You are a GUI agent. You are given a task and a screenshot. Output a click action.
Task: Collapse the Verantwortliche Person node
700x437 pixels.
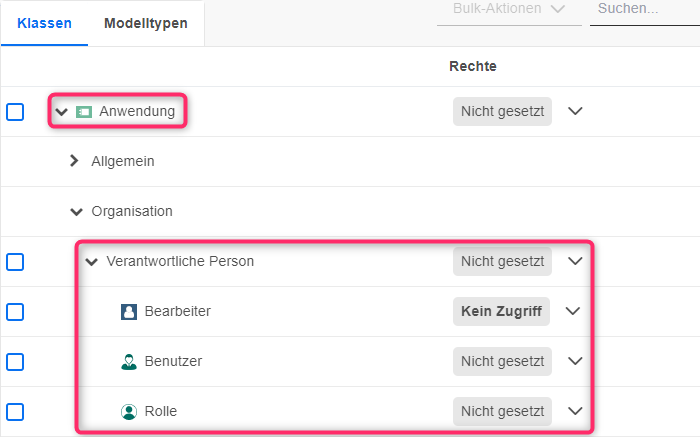(92, 262)
